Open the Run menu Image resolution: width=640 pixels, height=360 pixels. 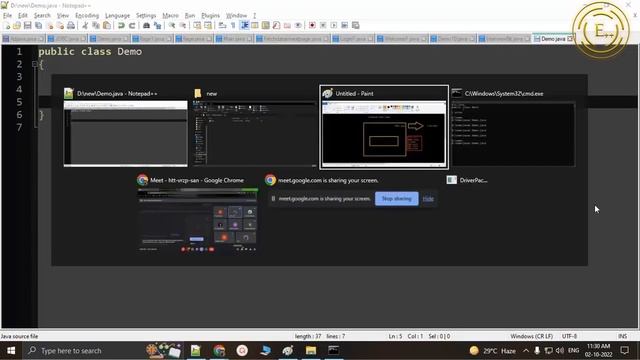pyautogui.click(x=190, y=16)
